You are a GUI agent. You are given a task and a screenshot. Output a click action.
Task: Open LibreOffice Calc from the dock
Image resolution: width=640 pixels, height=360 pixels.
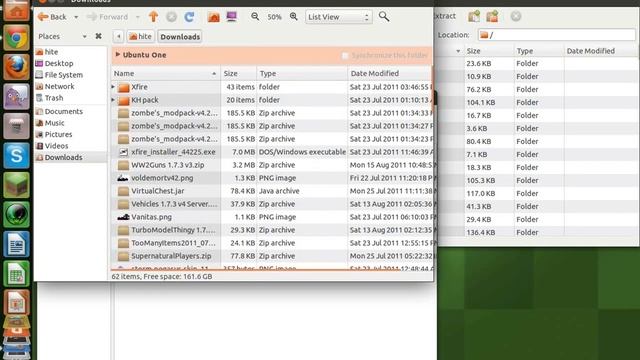coord(16,273)
